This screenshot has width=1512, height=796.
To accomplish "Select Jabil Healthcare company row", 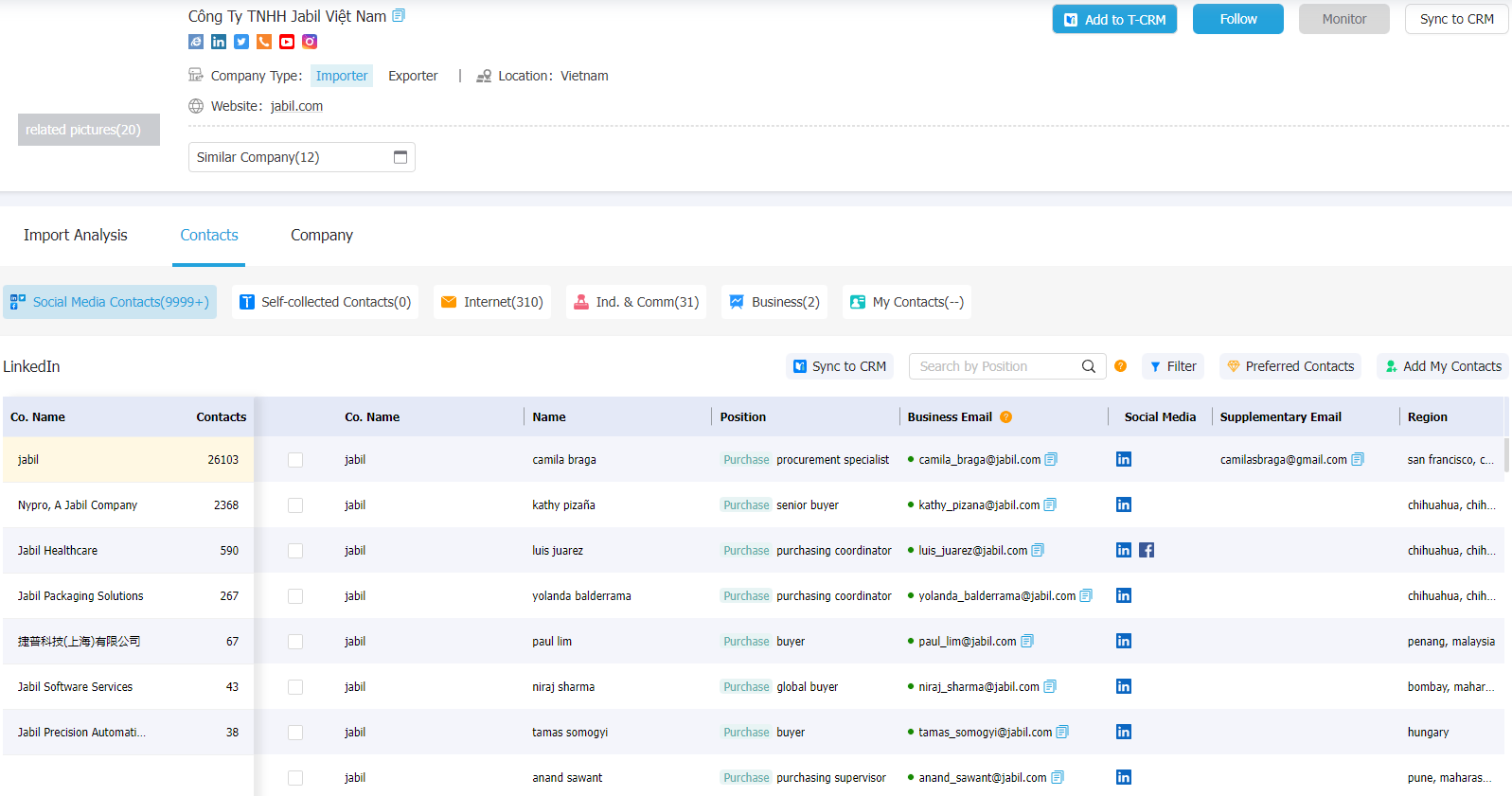I will pyautogui.click(x=128, y=551).
